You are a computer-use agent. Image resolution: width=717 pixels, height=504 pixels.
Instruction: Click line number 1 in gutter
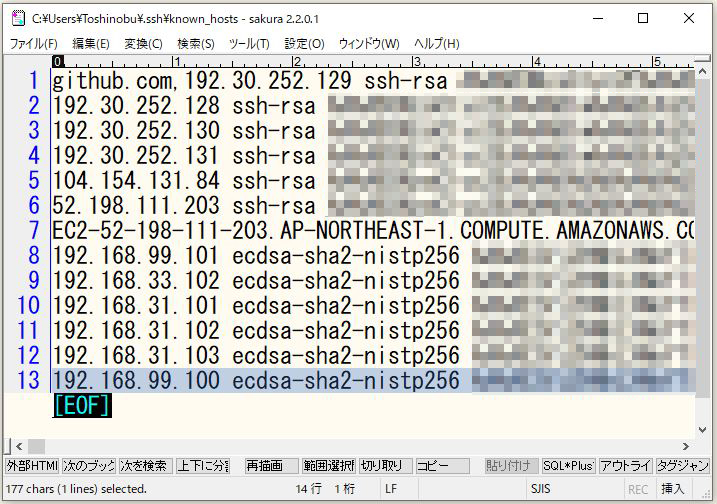point(34,81)
